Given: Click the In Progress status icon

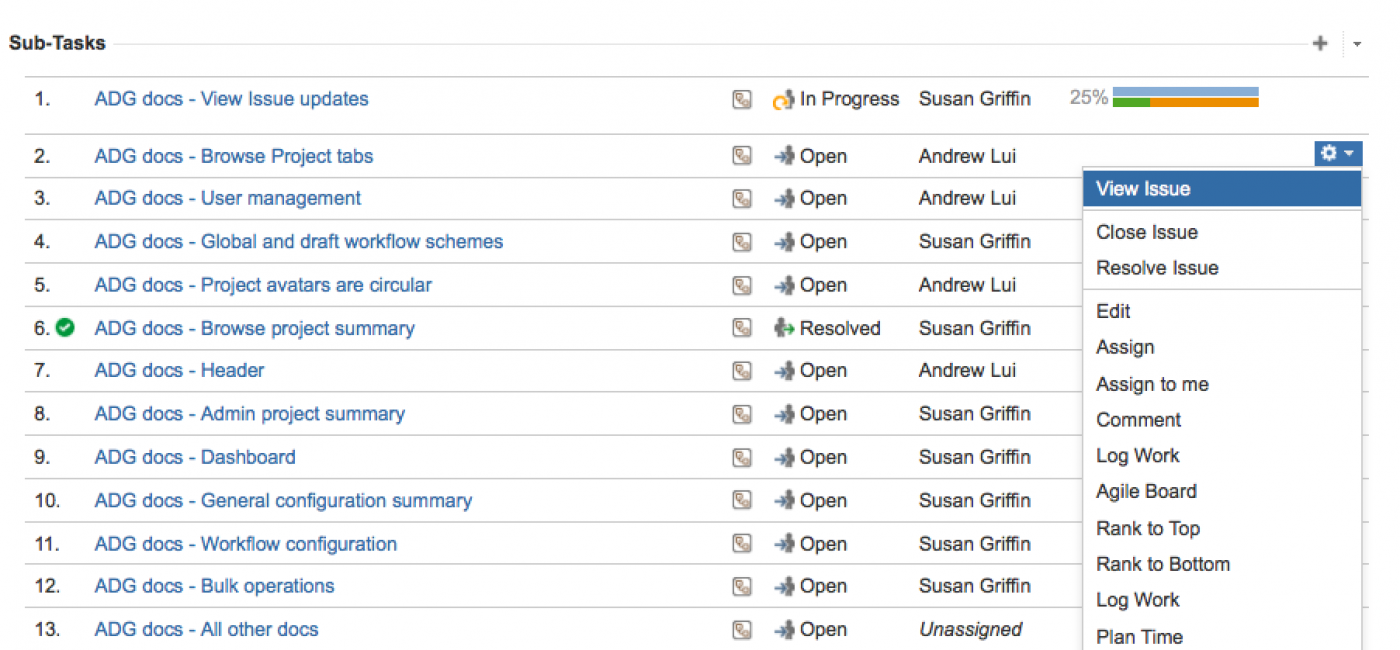Looking at the screenshot, I should [x=783, y=100].
